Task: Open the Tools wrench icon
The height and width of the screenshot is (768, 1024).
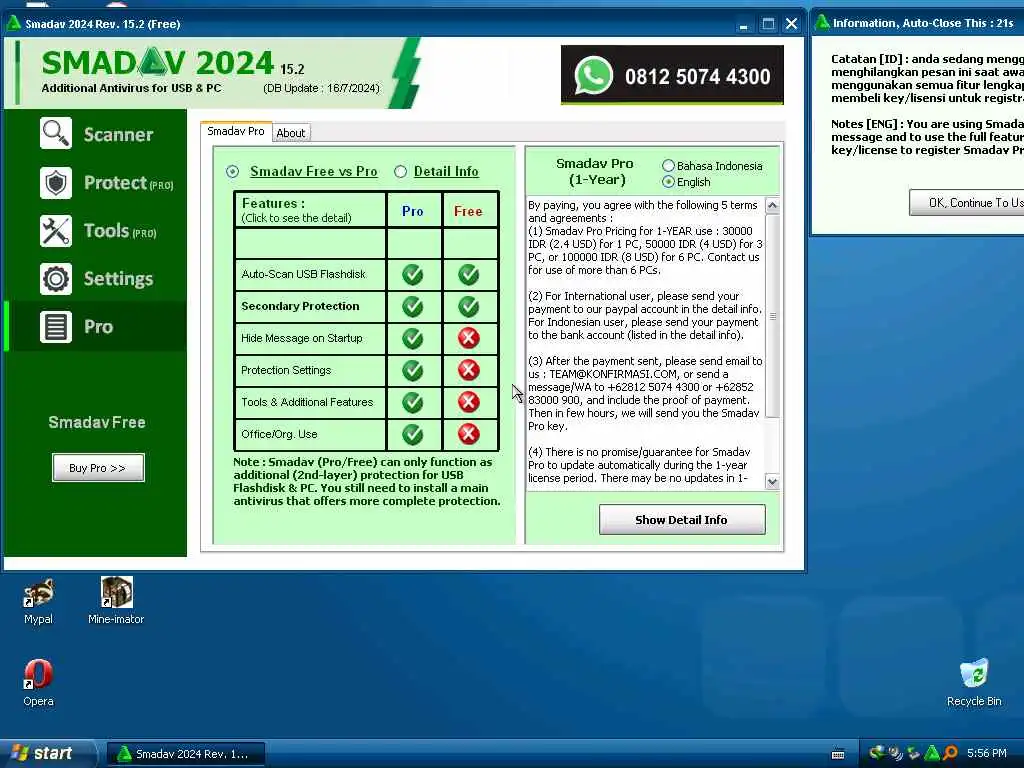Action: tap(56, 231)
